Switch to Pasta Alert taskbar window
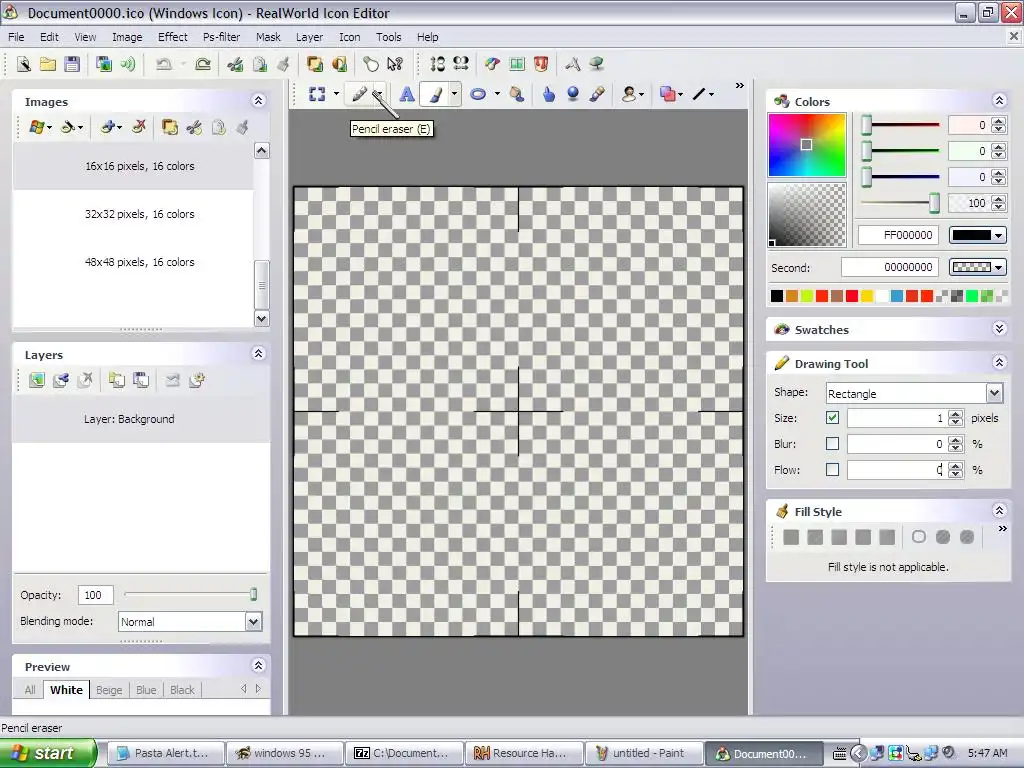The height and width of the screenshot is (768, 1024). click(166, 753)
